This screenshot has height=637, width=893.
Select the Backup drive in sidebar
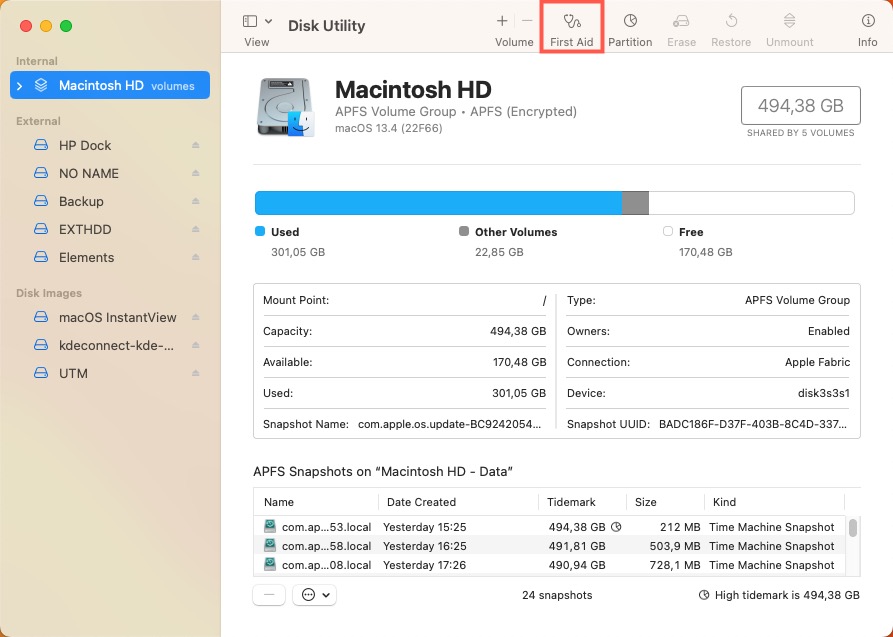(80, 201)
